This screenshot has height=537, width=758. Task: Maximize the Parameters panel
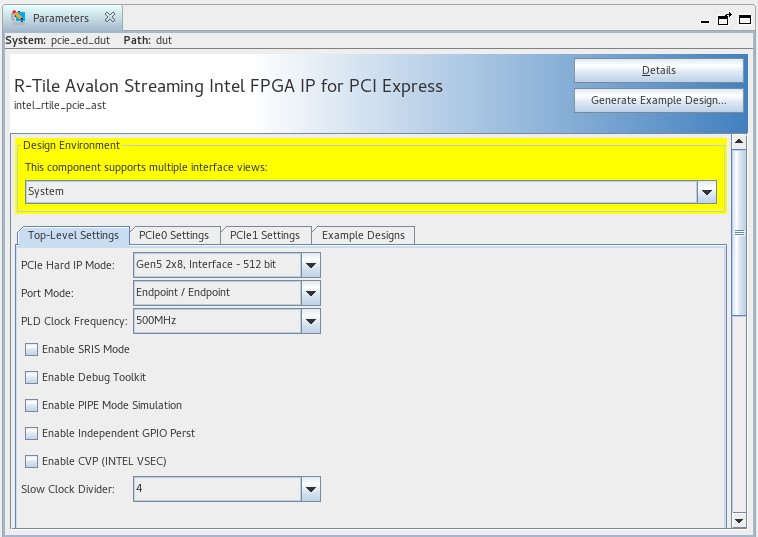pos(743,18)
